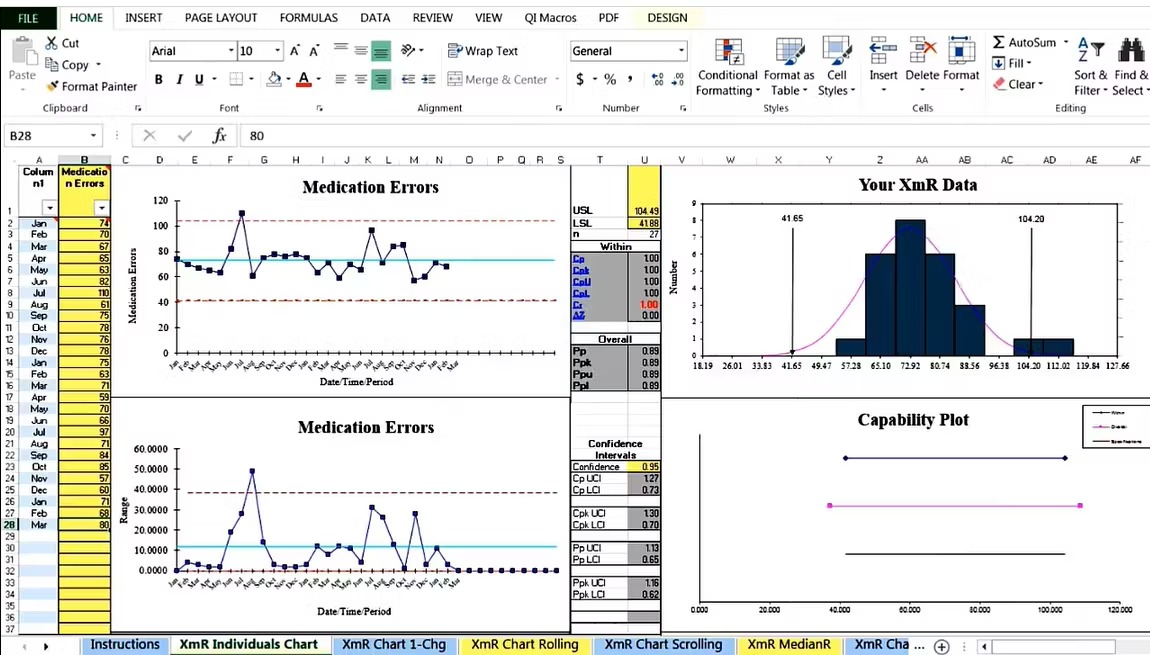Click the formula bar input
Screen dimensions: 1150x655
click(x=693, y=136)
